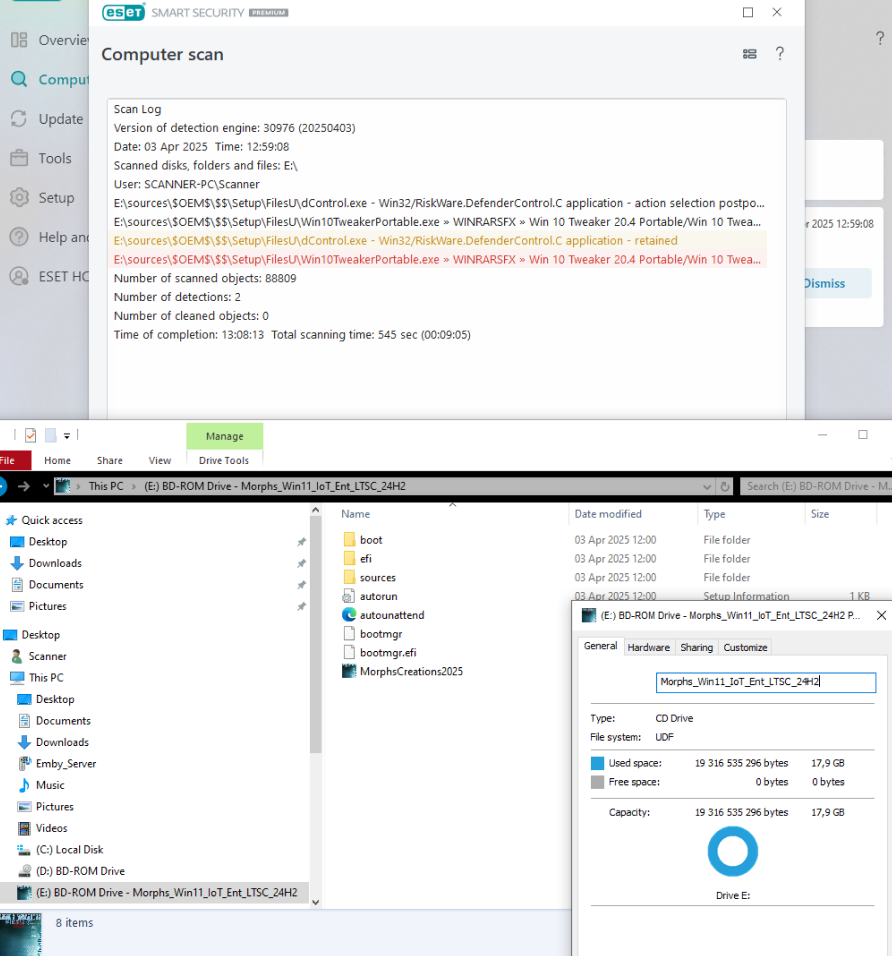Click the Dismiss button in ESET
Screen dimensions: 892x956
[837, 284]
